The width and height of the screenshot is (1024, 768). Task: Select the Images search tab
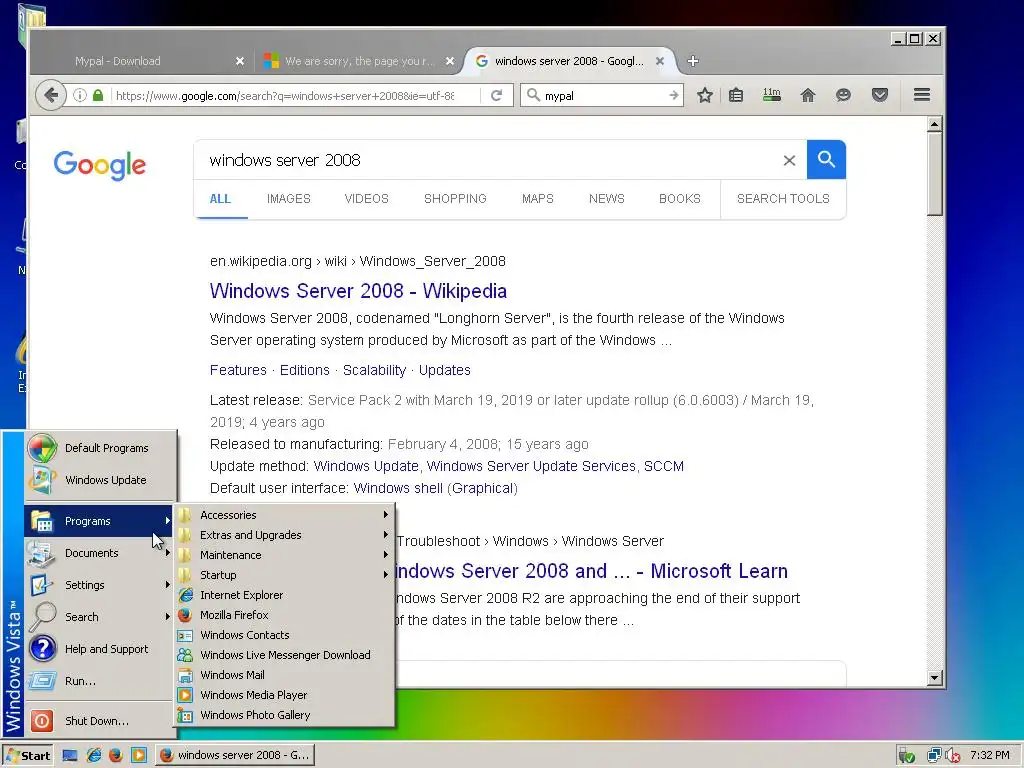tap(289, 199)
